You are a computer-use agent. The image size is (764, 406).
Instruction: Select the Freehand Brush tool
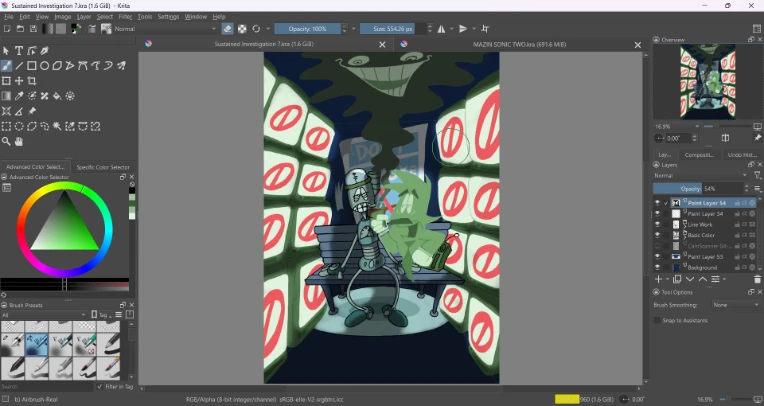pos(6,66)
